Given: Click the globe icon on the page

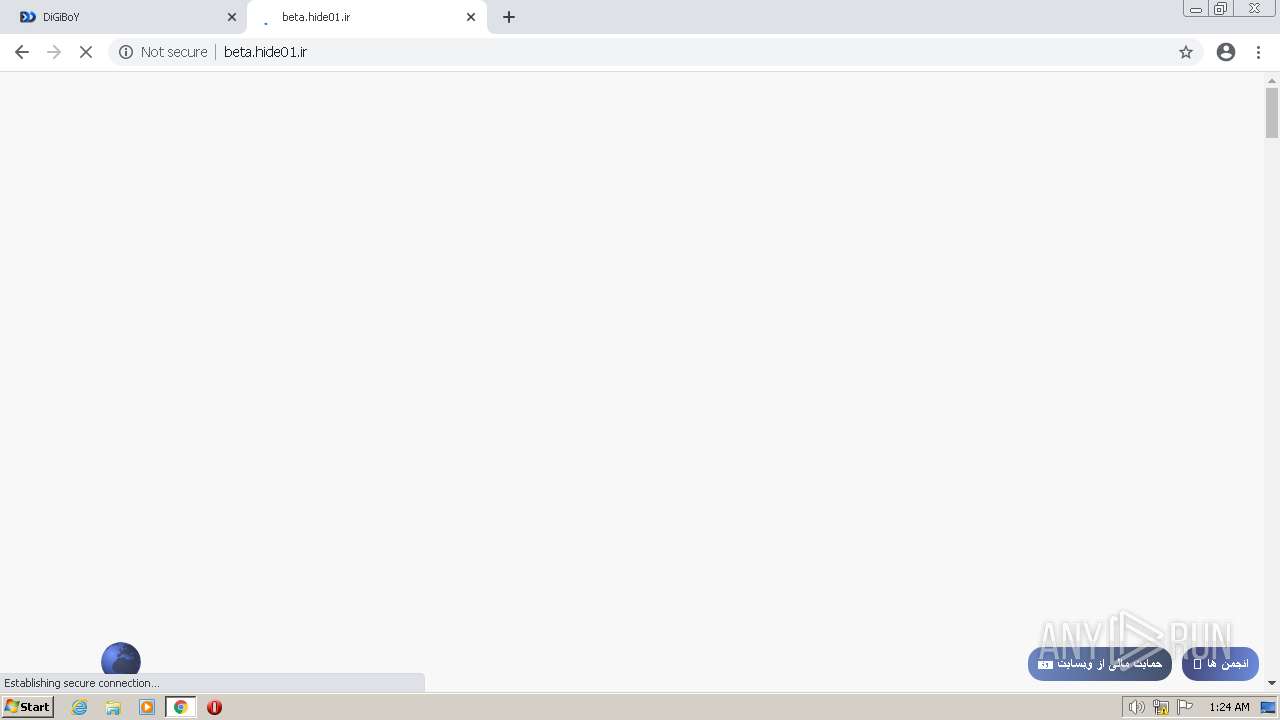Looking at the screenshot, I should 121,658.
